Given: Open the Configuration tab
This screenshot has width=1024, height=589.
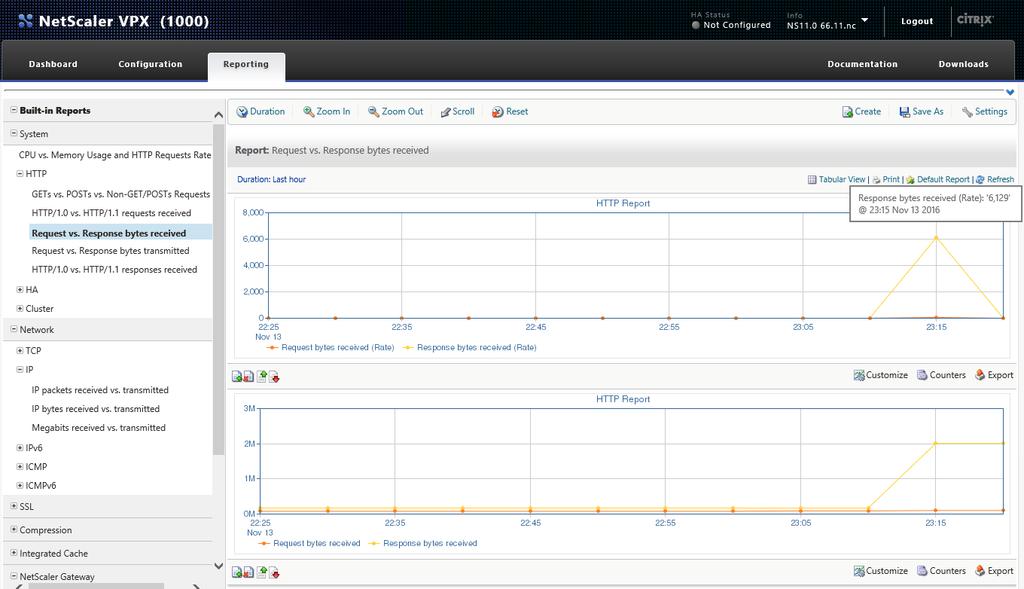Looking at the screenshot, I should [x=150, y=64].
